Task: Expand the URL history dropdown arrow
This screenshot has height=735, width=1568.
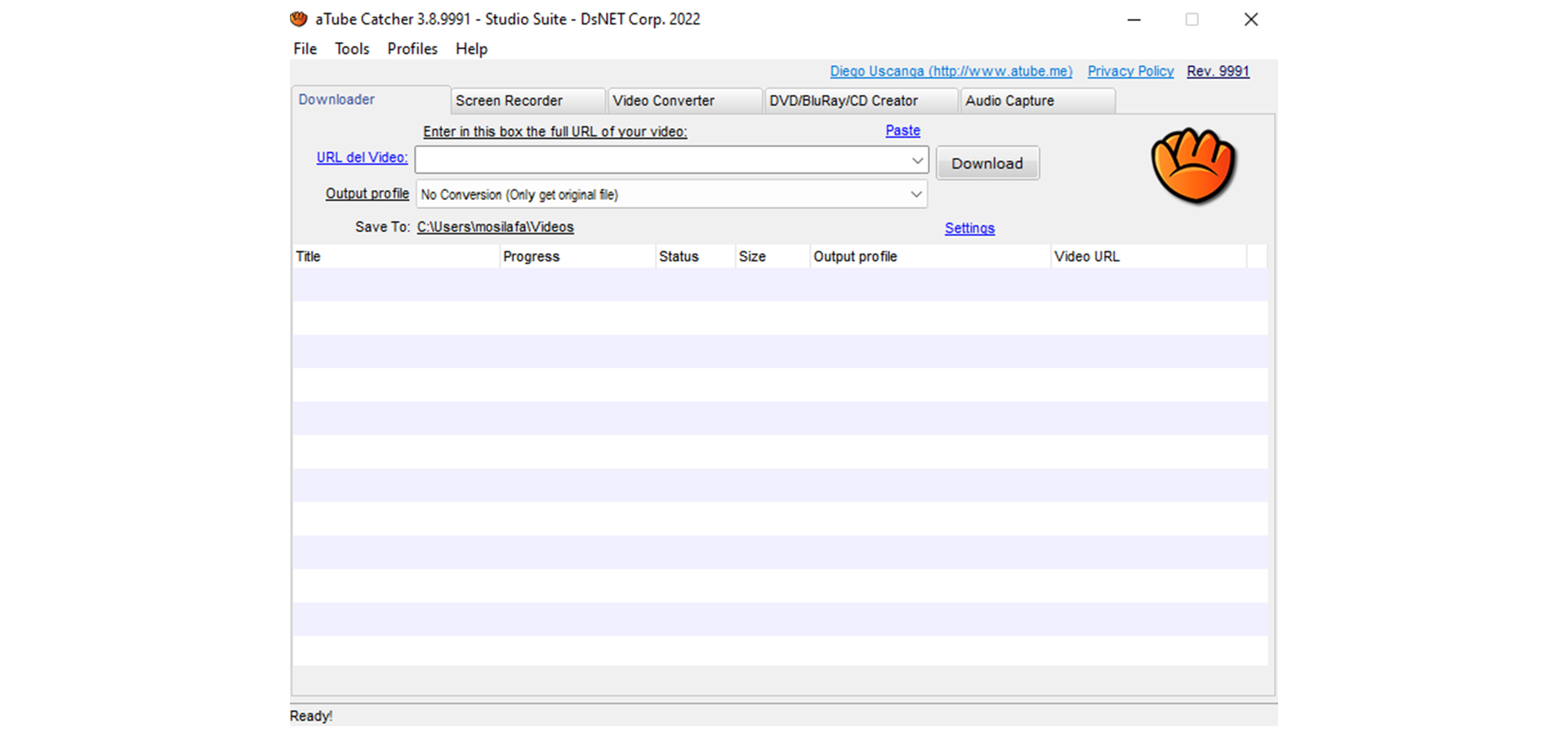Action: click(x=917, y=161)
